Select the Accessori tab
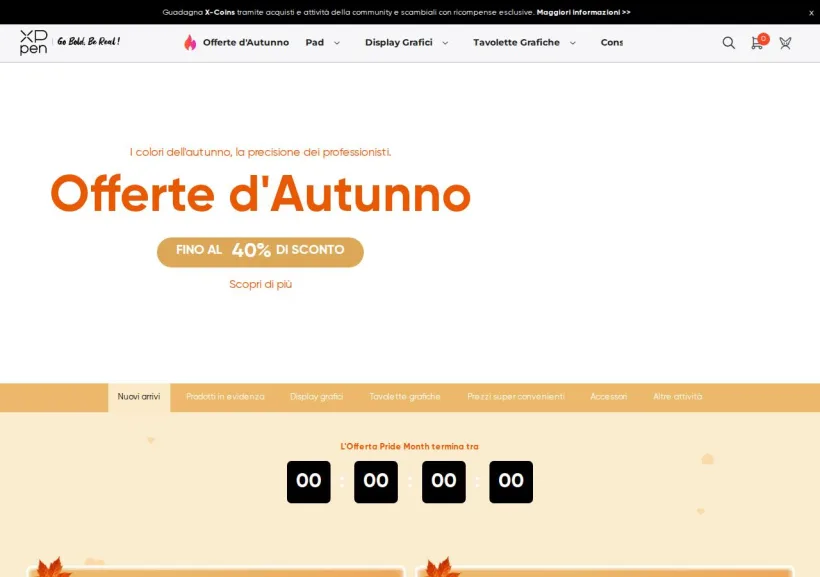Viewport: 820px width, 577px height. click(608, 397)
